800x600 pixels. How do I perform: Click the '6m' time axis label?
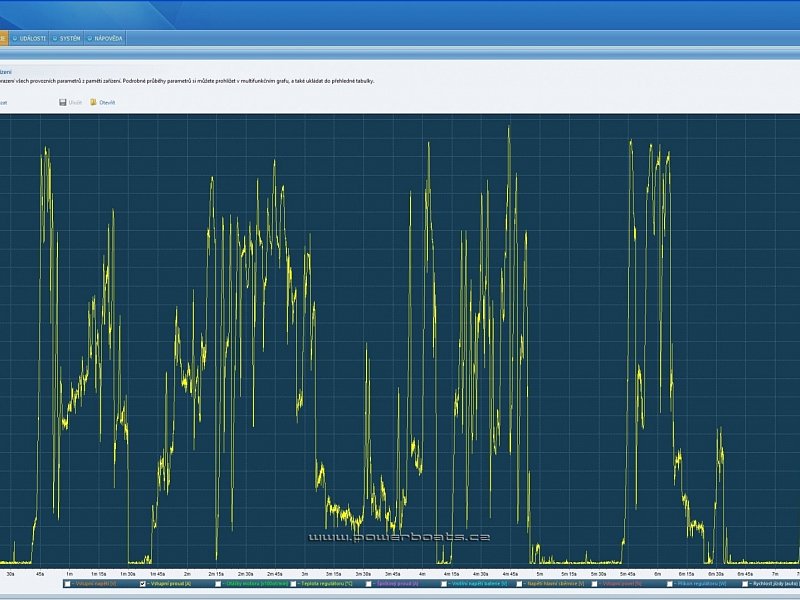coord(657,574)
